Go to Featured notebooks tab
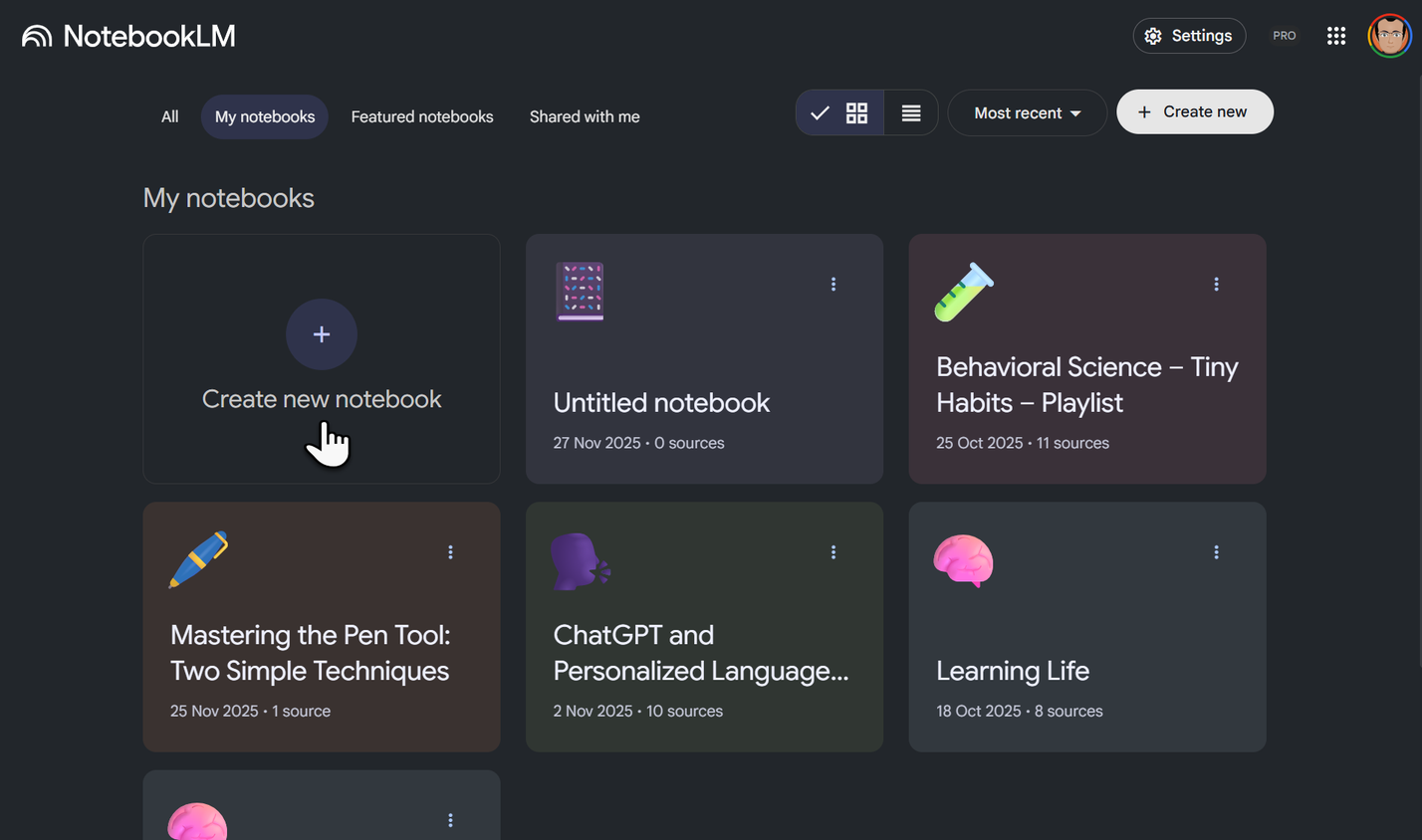Image resolution: width=1422 pixels, height=840 pixels. [x=422, y=116]
